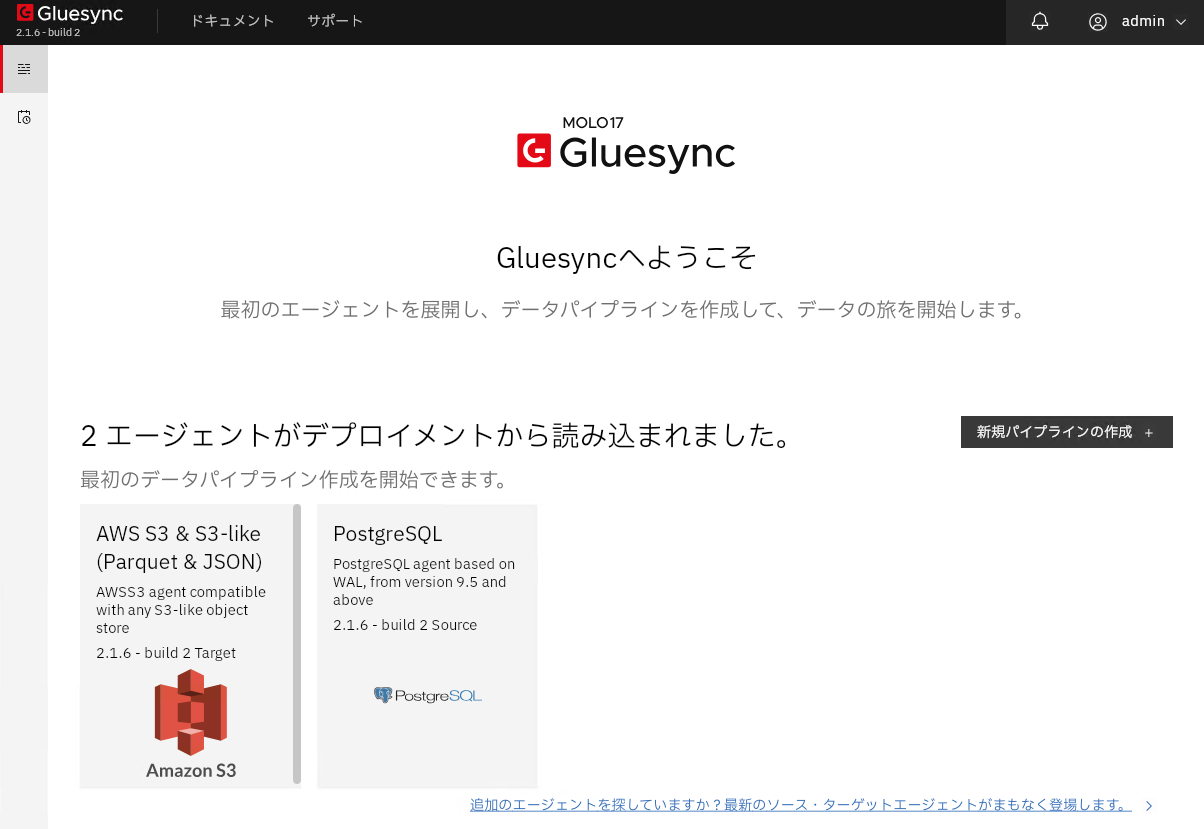Select the AWS S3 & S3-like agent card title

(x=180, y=547)
